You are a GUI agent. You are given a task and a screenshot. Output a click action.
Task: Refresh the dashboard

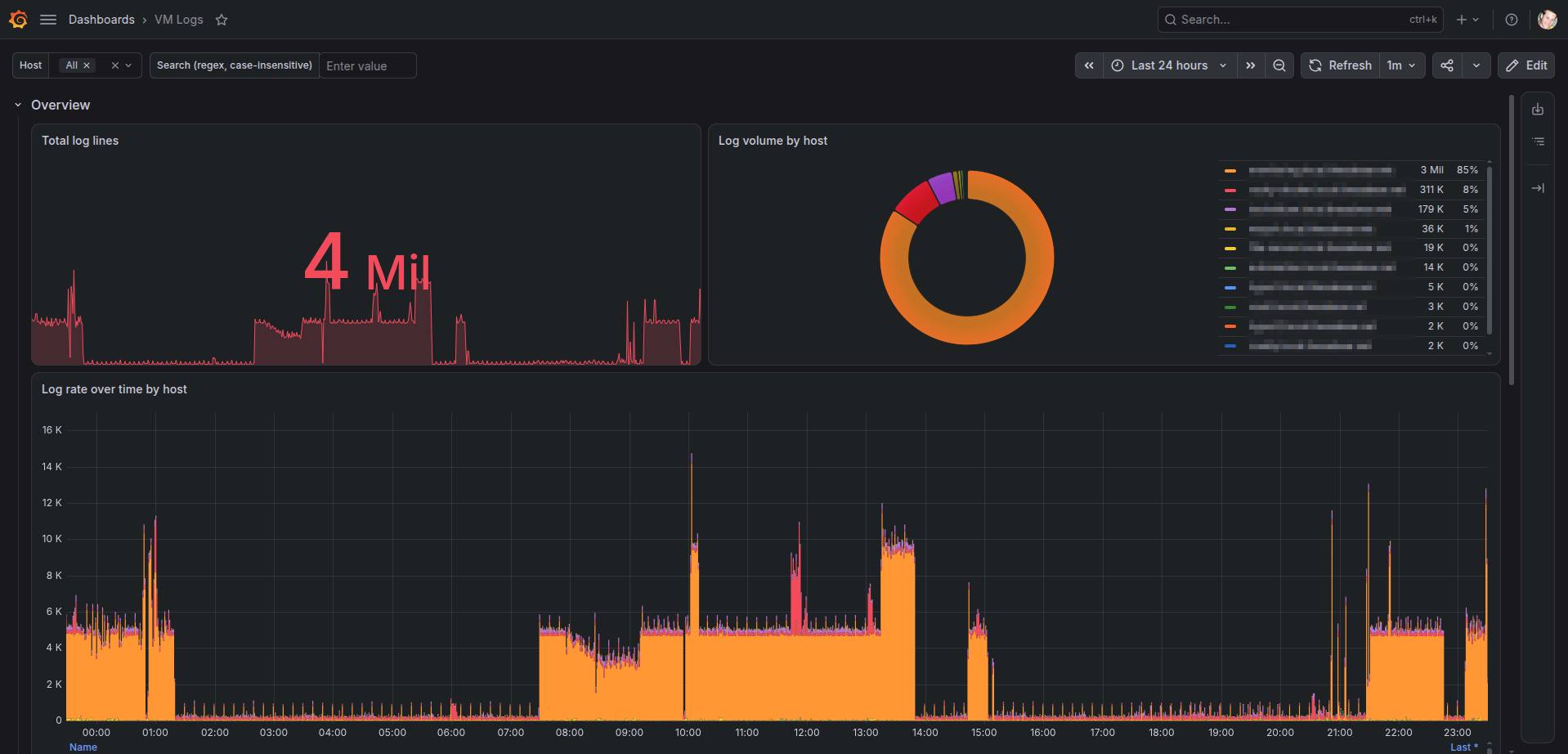(x=1340, y=65)
